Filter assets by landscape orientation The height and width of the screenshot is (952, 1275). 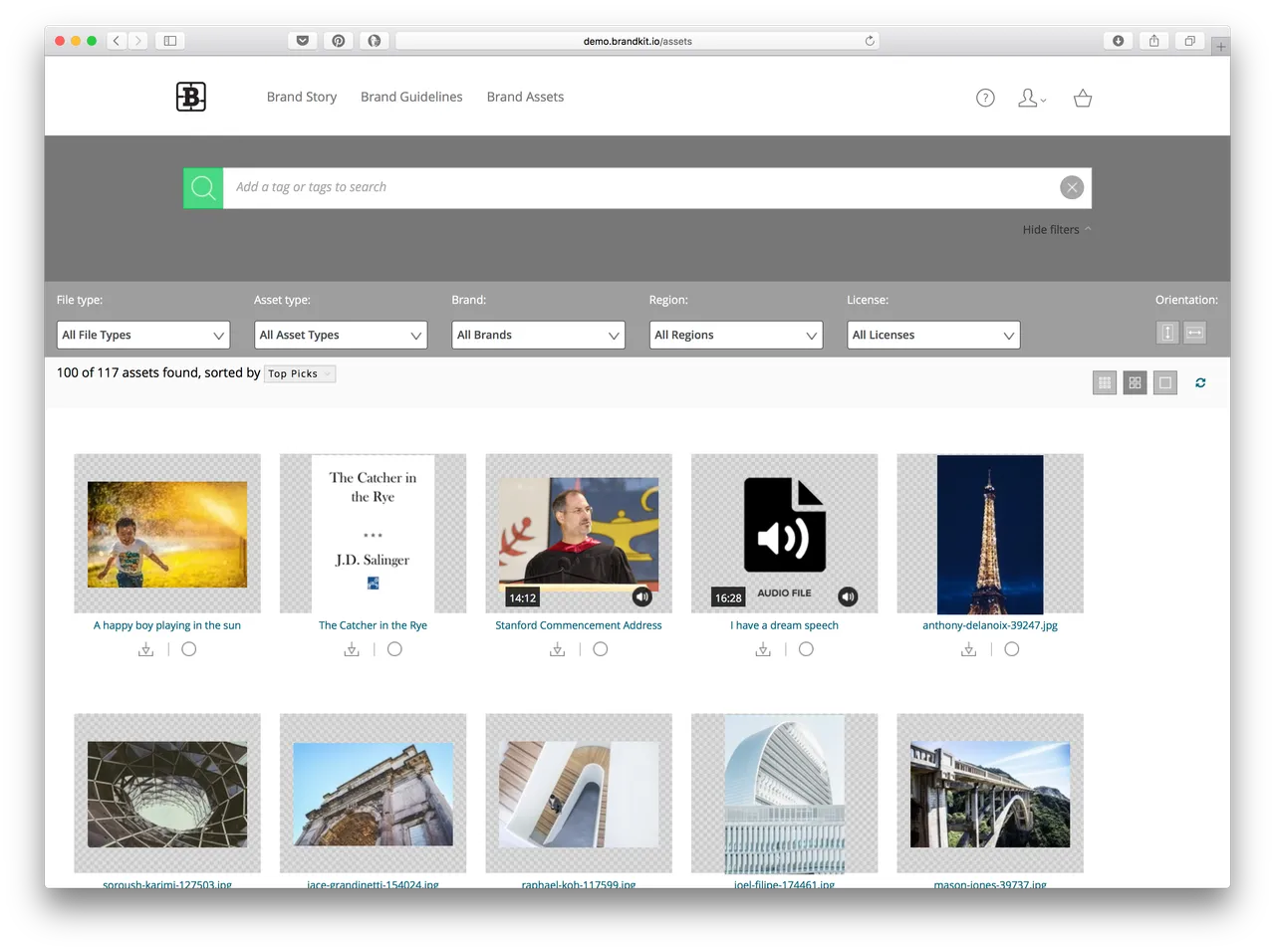pyautogui.click(x=1194, y=332)
